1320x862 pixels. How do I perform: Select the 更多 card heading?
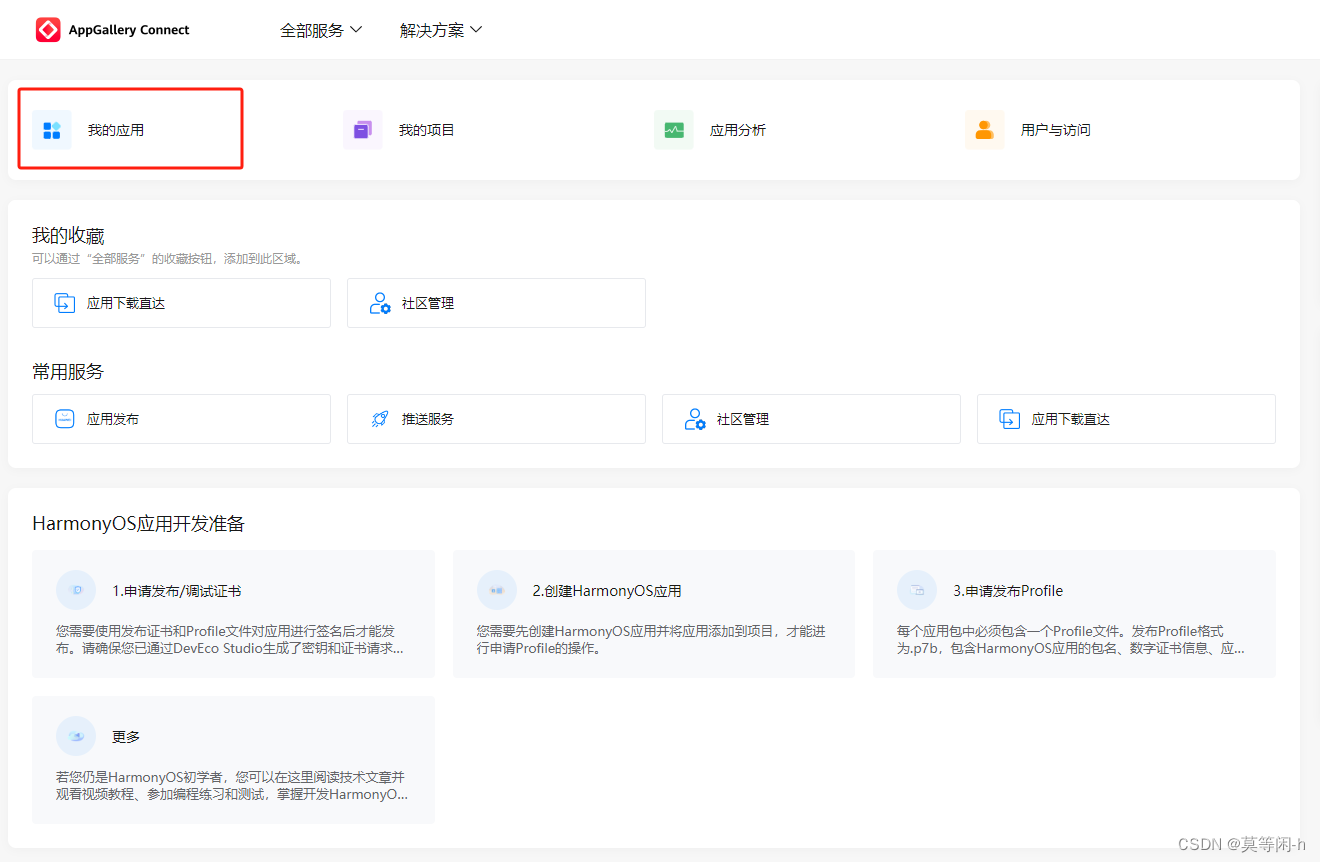coord(126,737)
